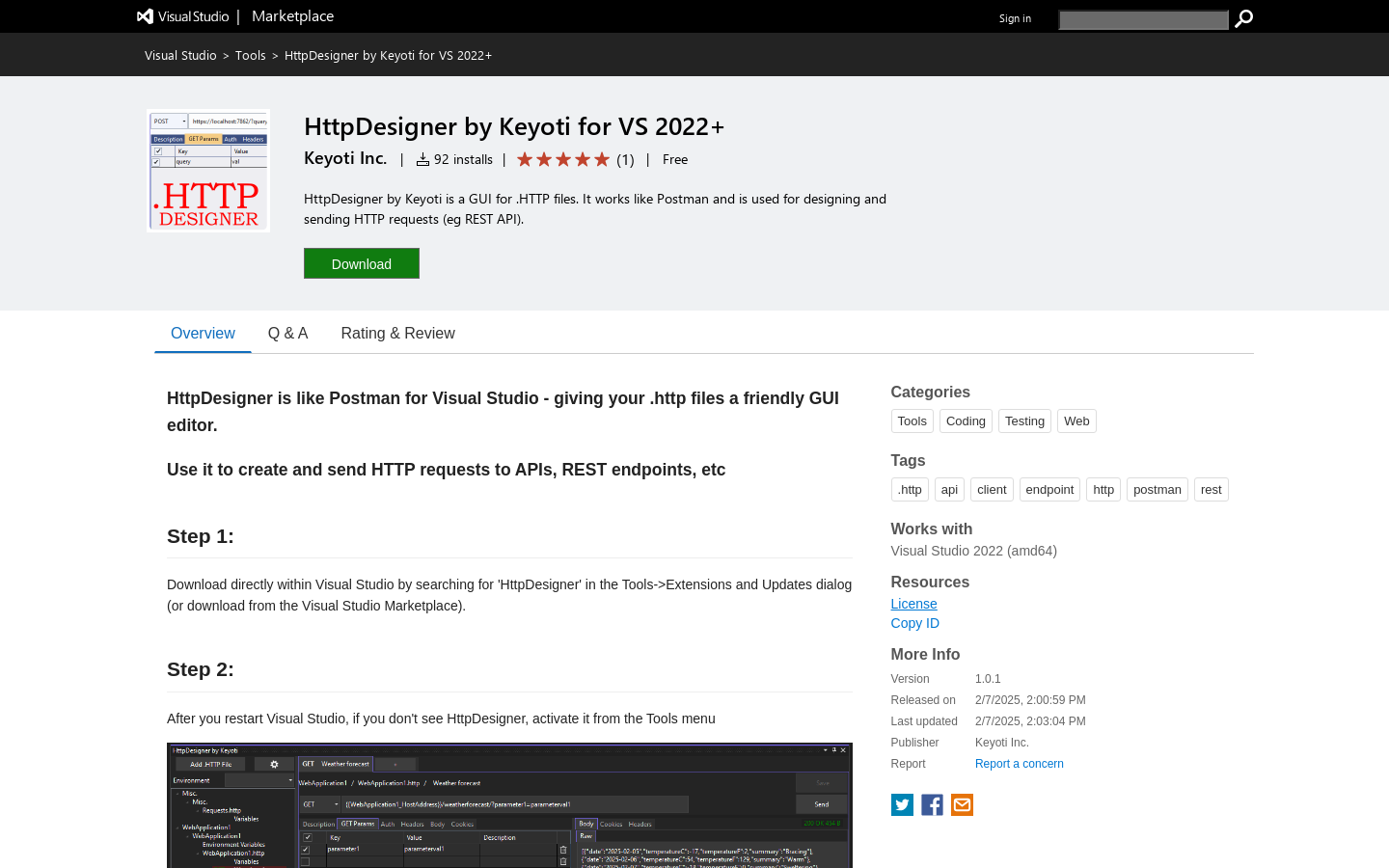This screenshot has width=1389, height=868.
Task: Focus the marketplace search box
Action: (x=1143, y=19)
